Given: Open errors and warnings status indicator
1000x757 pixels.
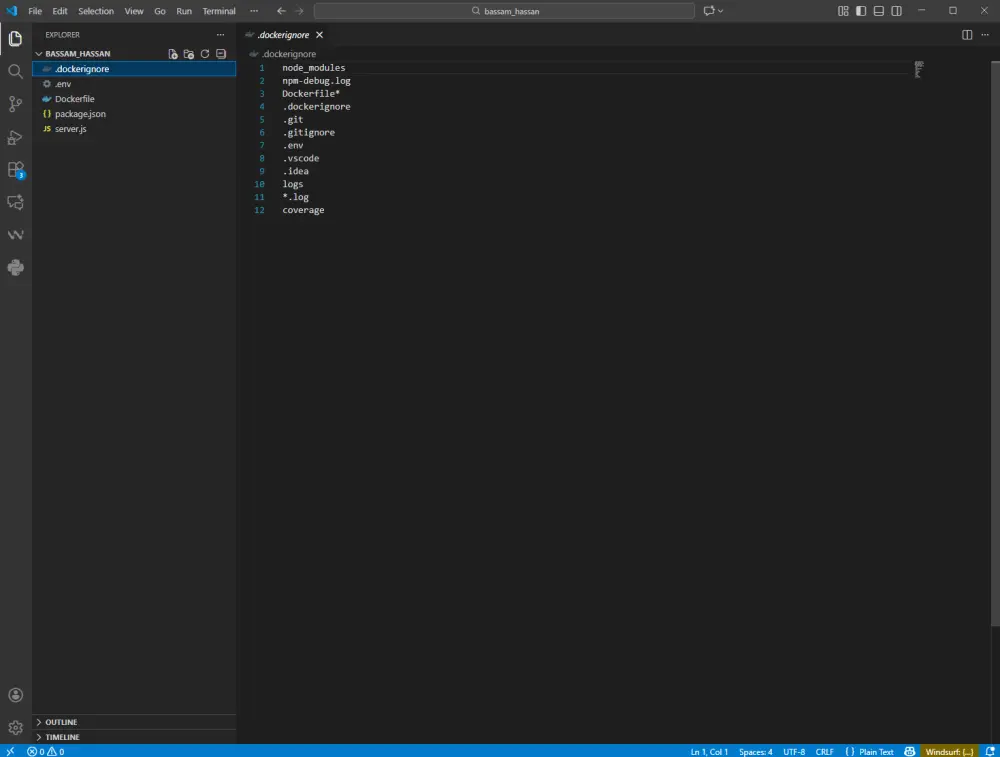Looking at the screenshot, I should click(x=45, y=751).
